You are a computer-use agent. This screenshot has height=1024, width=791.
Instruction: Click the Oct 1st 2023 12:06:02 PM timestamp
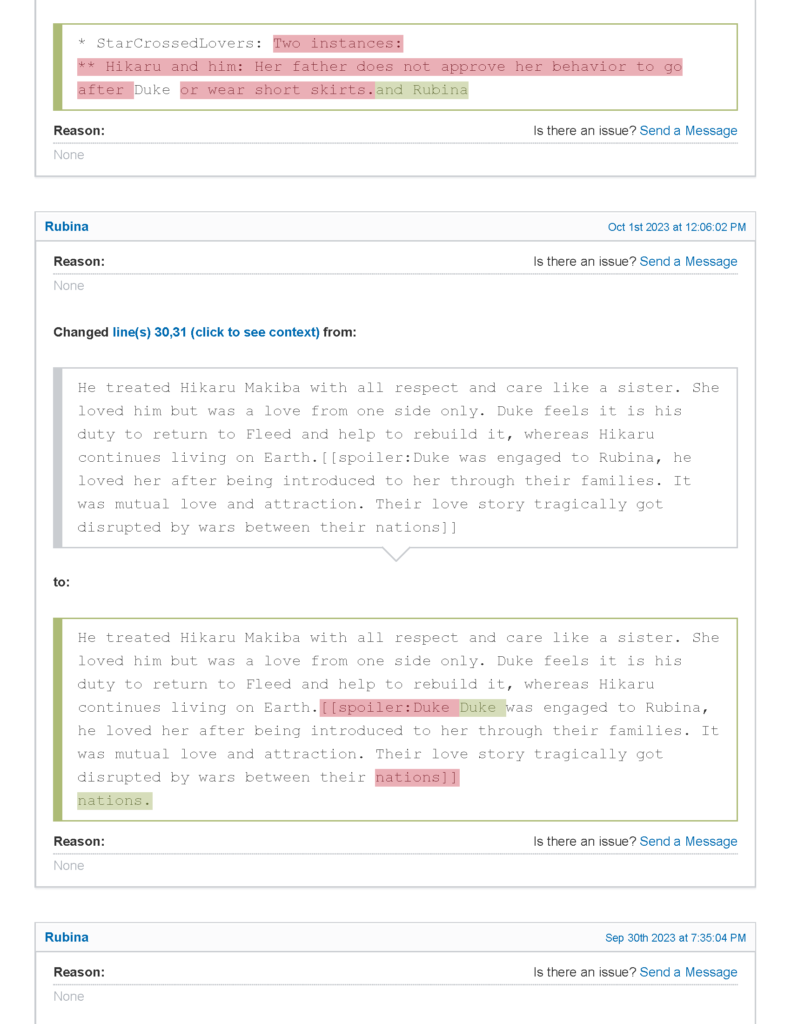[x=676, y=228]
